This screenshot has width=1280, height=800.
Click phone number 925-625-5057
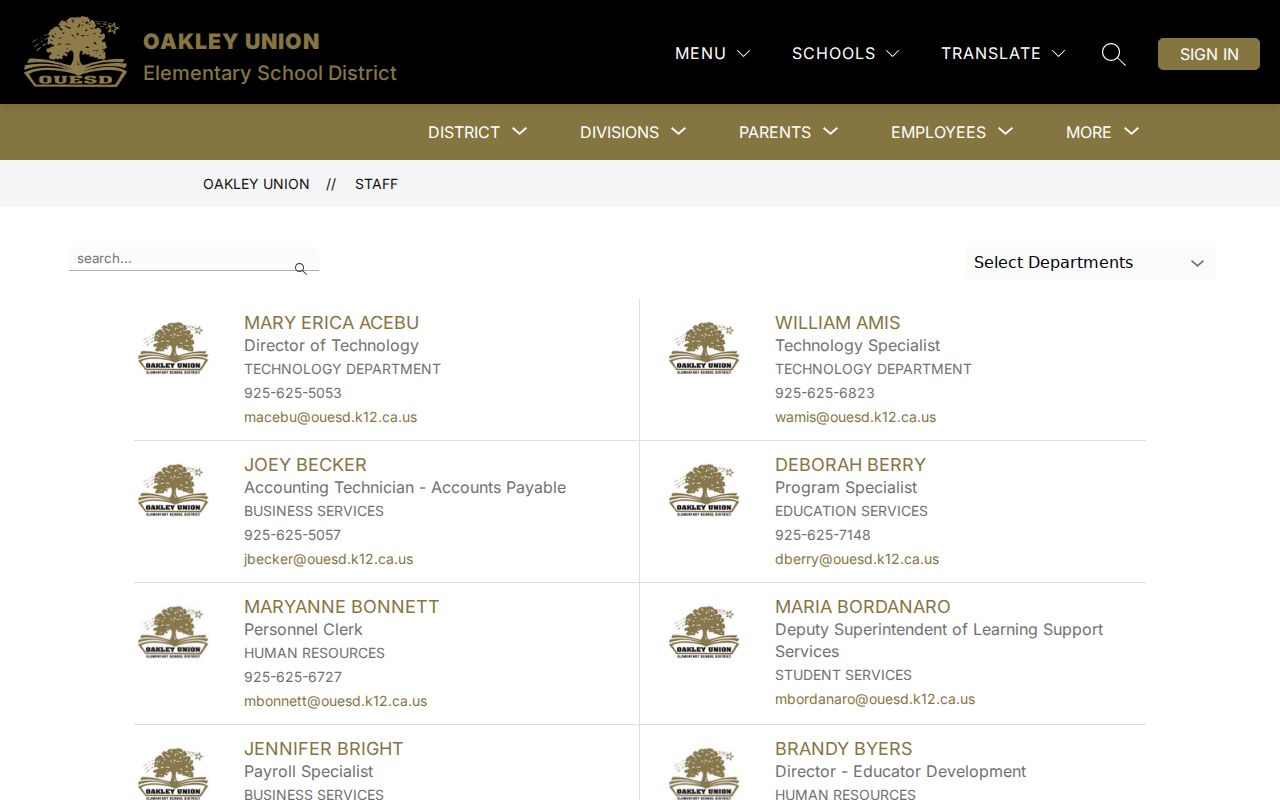(292, 535)
